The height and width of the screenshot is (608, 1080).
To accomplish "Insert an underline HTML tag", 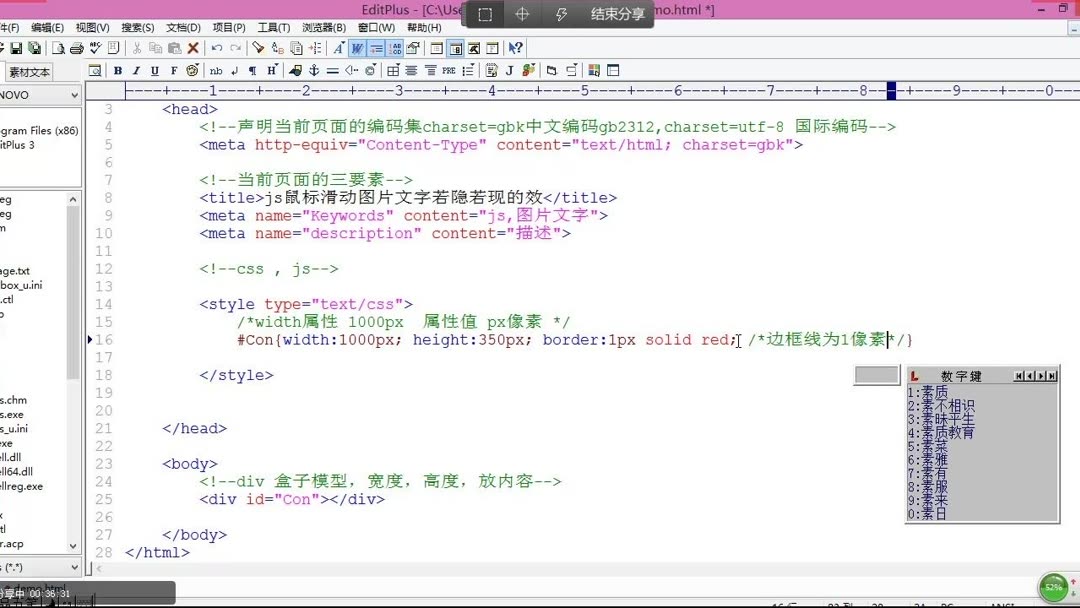I will [154, 70].
